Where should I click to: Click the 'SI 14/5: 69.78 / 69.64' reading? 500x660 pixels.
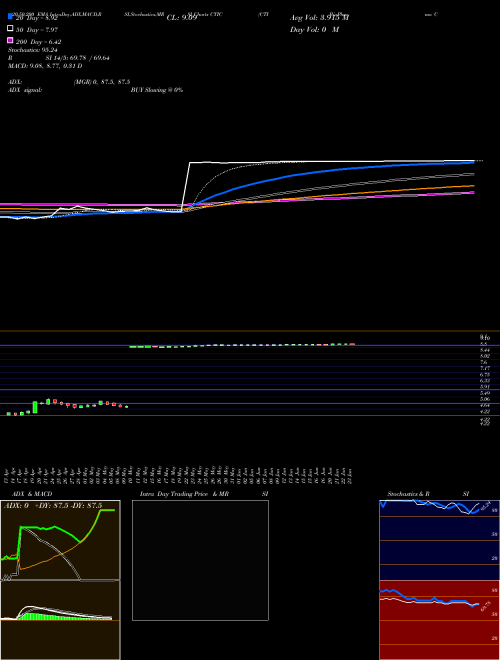78,58
